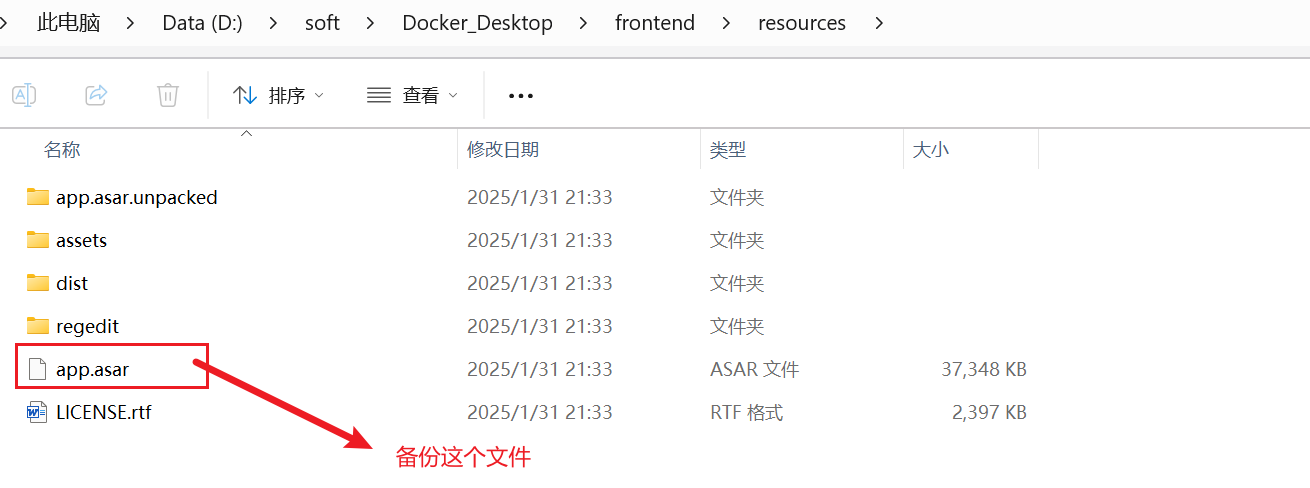
Task: Open the 排序 sort dropdown
Action: [278, 95]
